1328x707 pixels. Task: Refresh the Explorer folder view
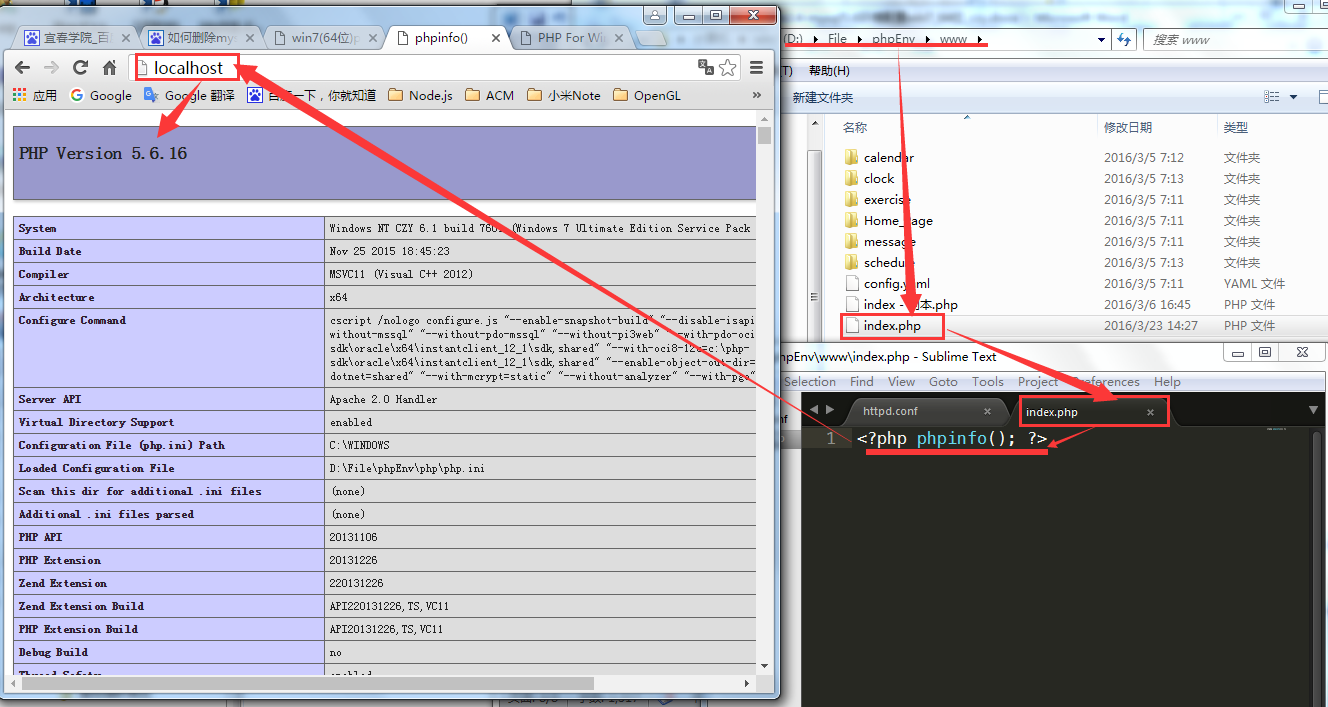pyautogui.click(x=1124, y=40)
